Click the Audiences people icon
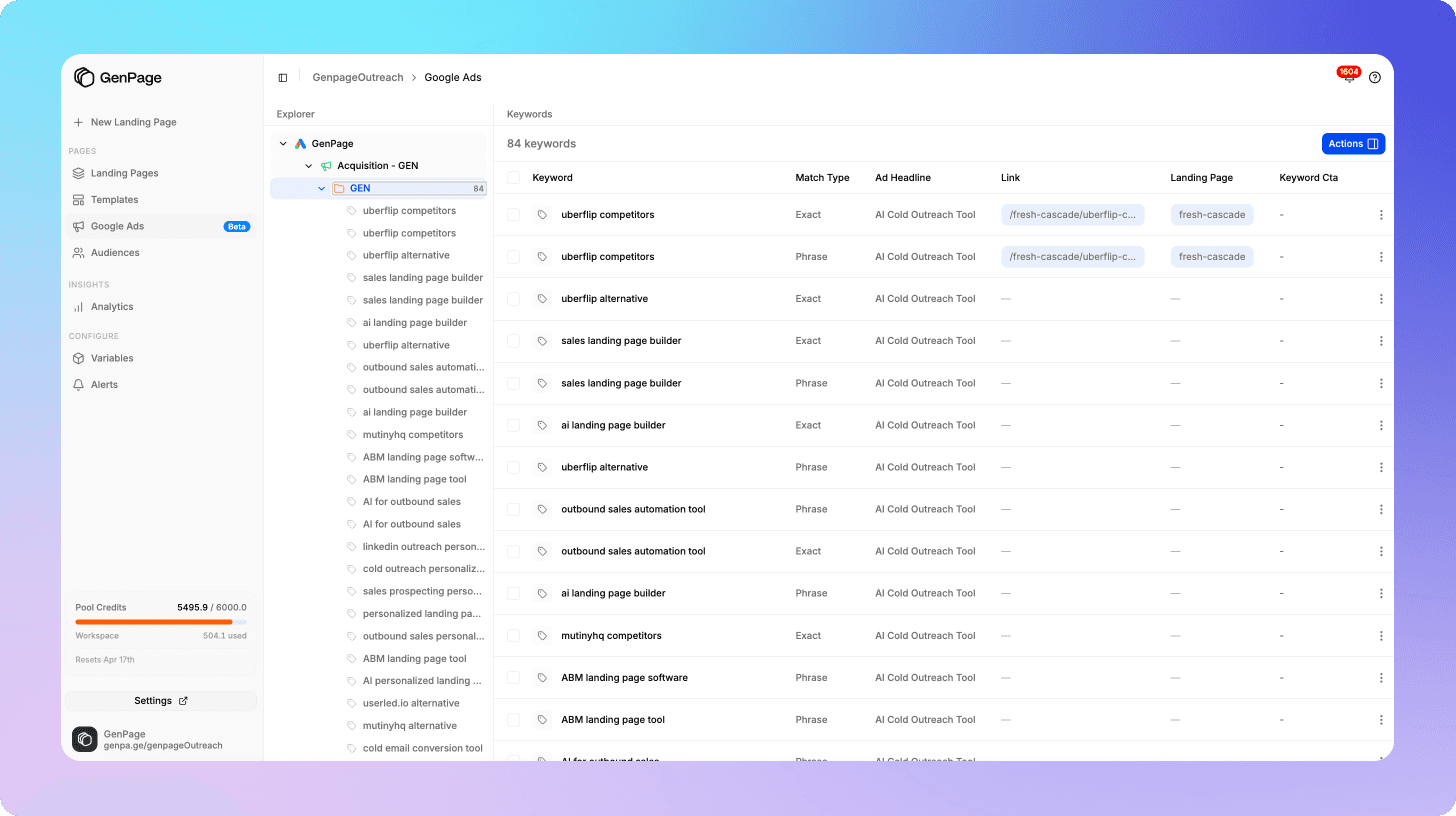This screenshot has height=816, width=1456. (78, 253)
